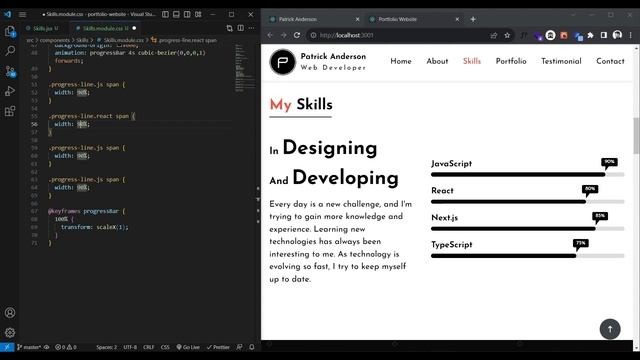Open changes icon in editor toolbar
This screenshot has width=640, height=360.
point(229,28)
